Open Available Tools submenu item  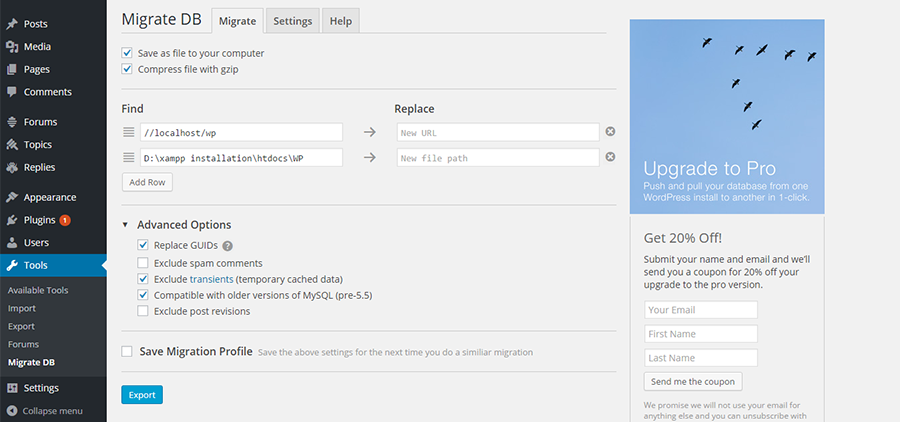pos(38,291)
